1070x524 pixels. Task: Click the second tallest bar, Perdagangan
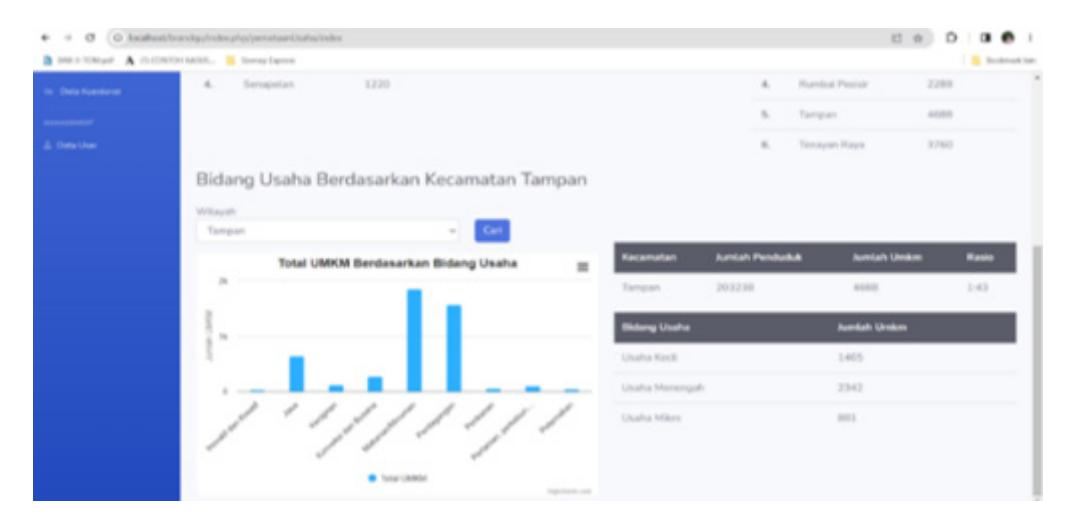tap(454, 348)
